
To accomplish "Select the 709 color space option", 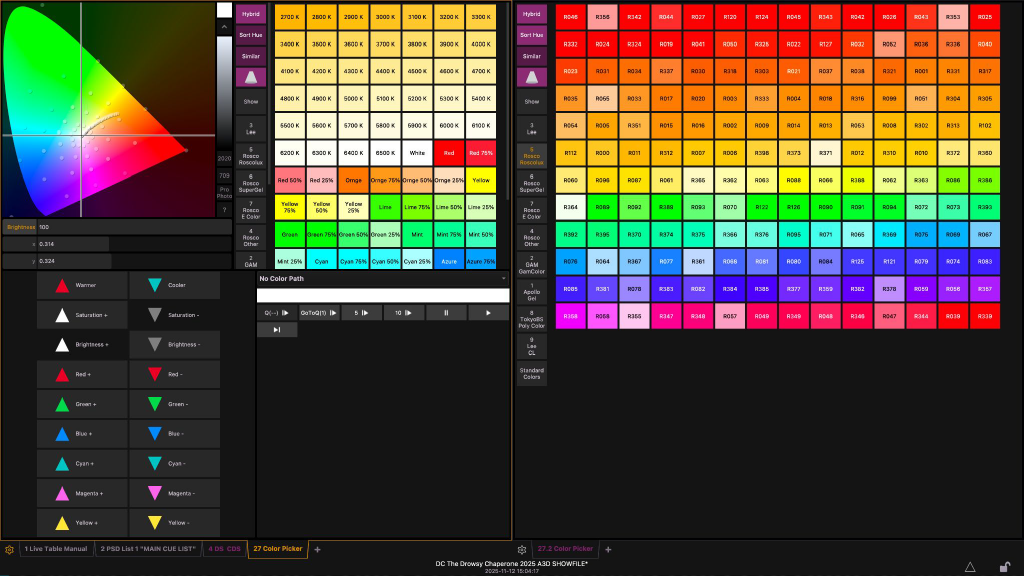I will (224, 176).
